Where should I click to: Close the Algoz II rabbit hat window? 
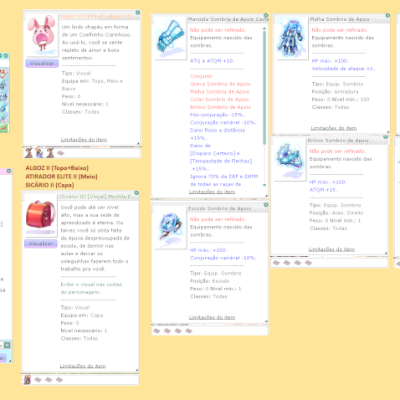(x=138, y=13)
